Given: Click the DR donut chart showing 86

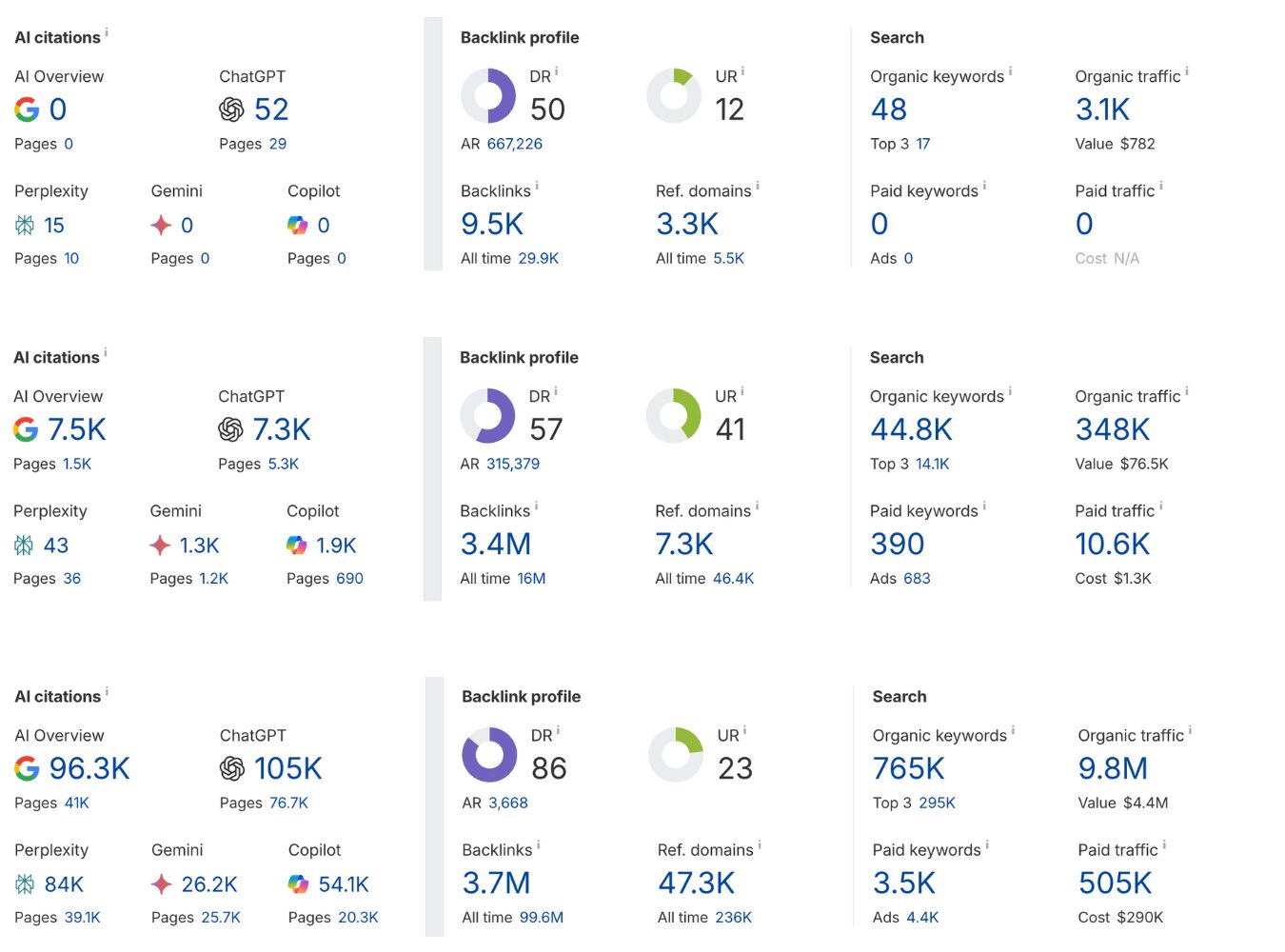Looking at the screenshot, I should pyautogui.click(x=489, y=755).
